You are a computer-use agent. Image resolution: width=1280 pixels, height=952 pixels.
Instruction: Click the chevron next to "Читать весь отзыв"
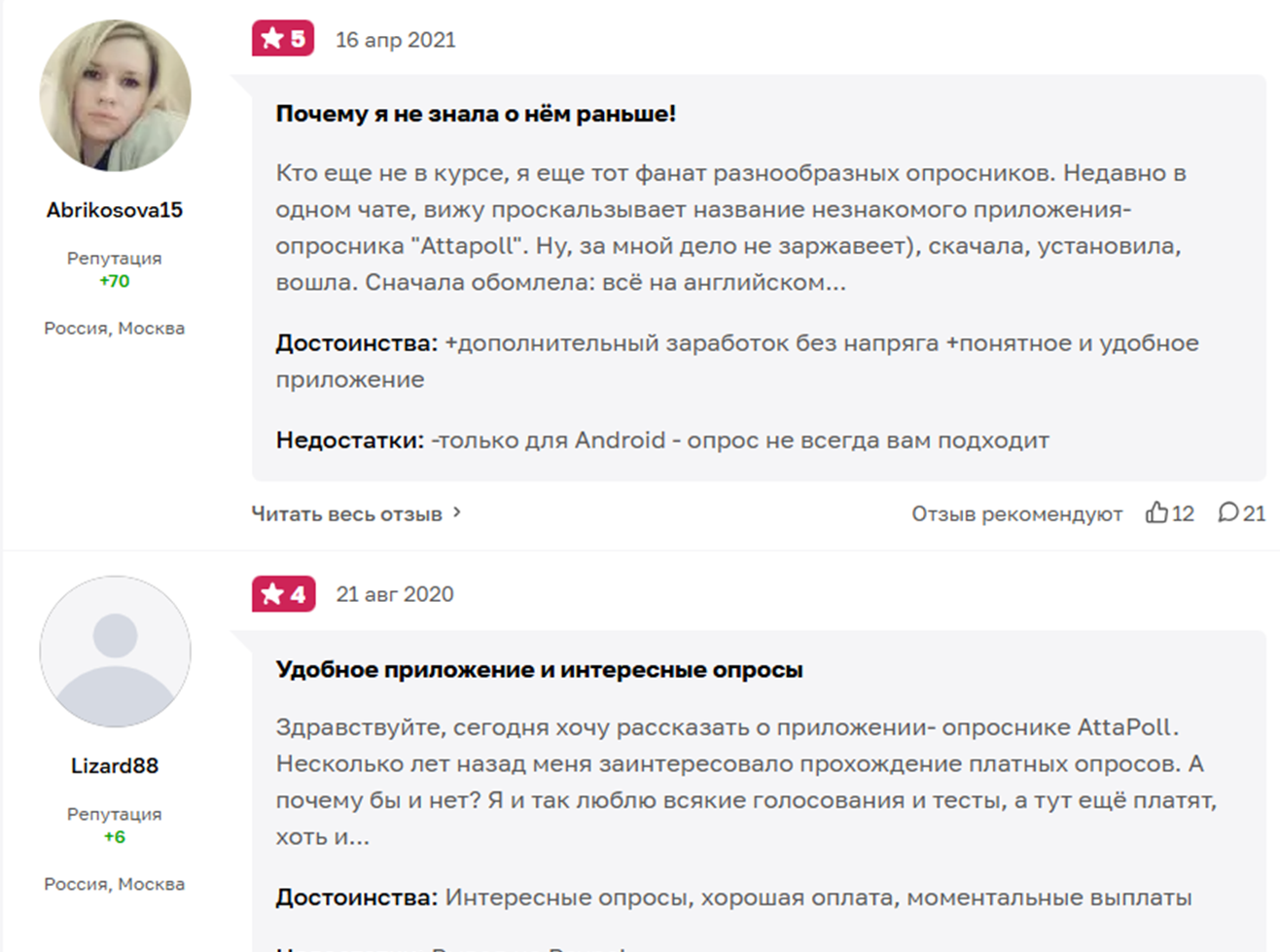[x=457, y=512]
